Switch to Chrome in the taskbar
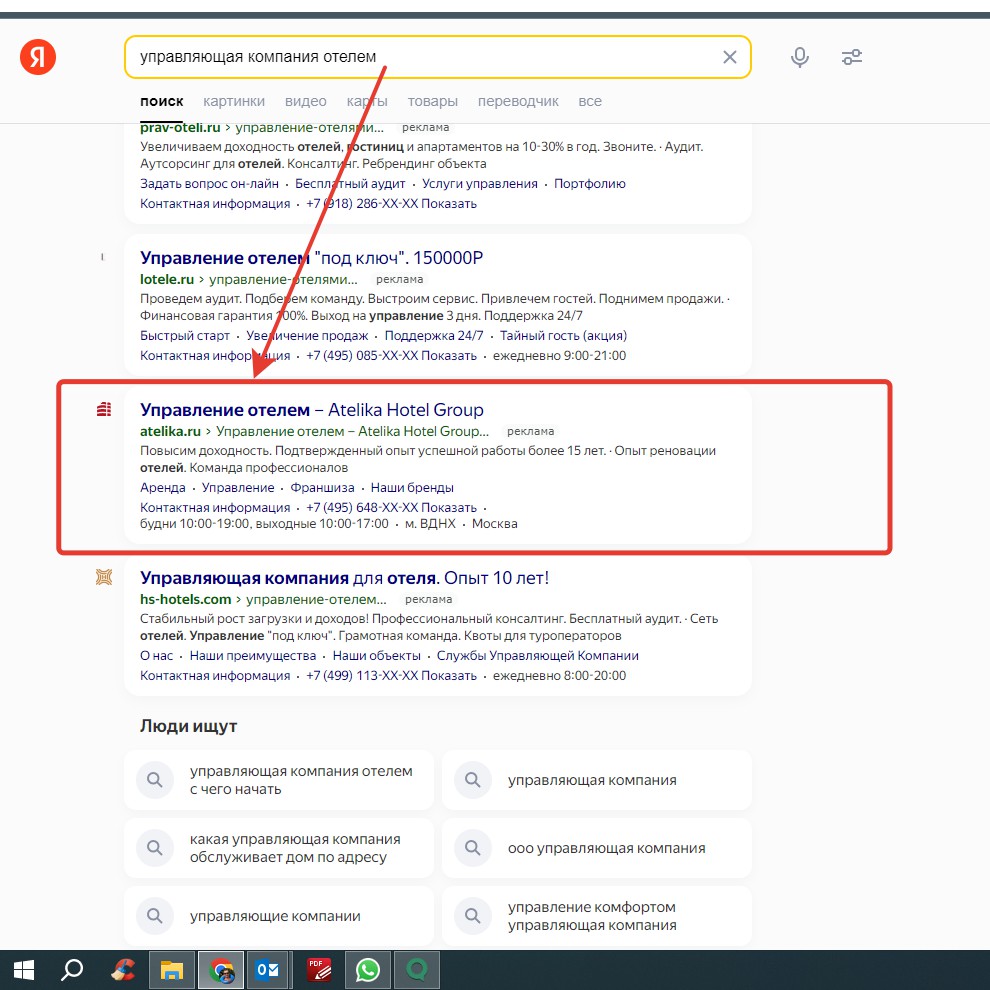The image size is (990, 990). [x=221, y=970]
